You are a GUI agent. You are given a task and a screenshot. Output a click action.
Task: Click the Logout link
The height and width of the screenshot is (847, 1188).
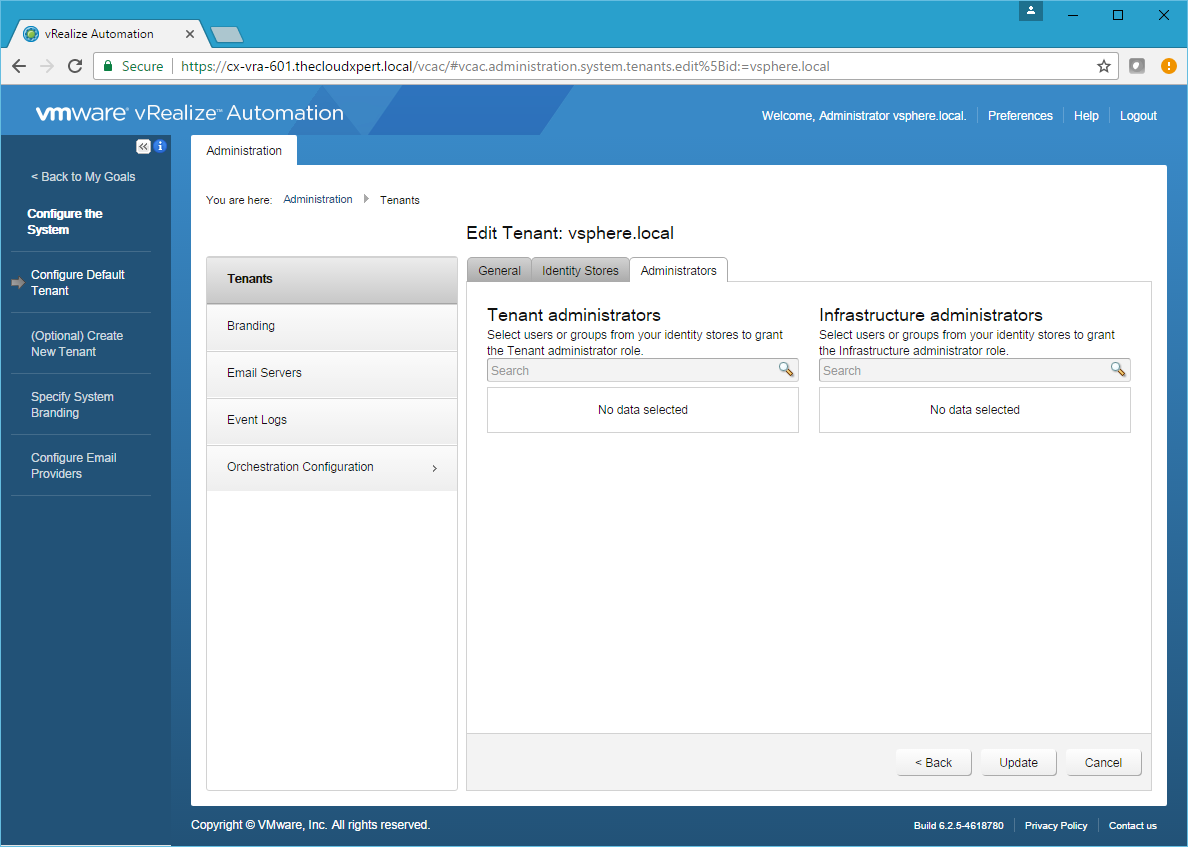(1138, 116)
